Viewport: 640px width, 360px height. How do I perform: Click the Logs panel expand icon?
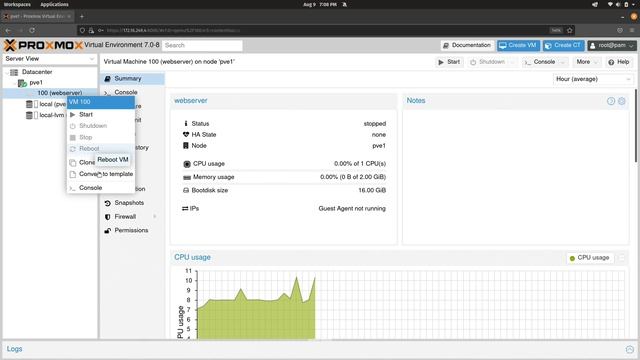point(629,350)
